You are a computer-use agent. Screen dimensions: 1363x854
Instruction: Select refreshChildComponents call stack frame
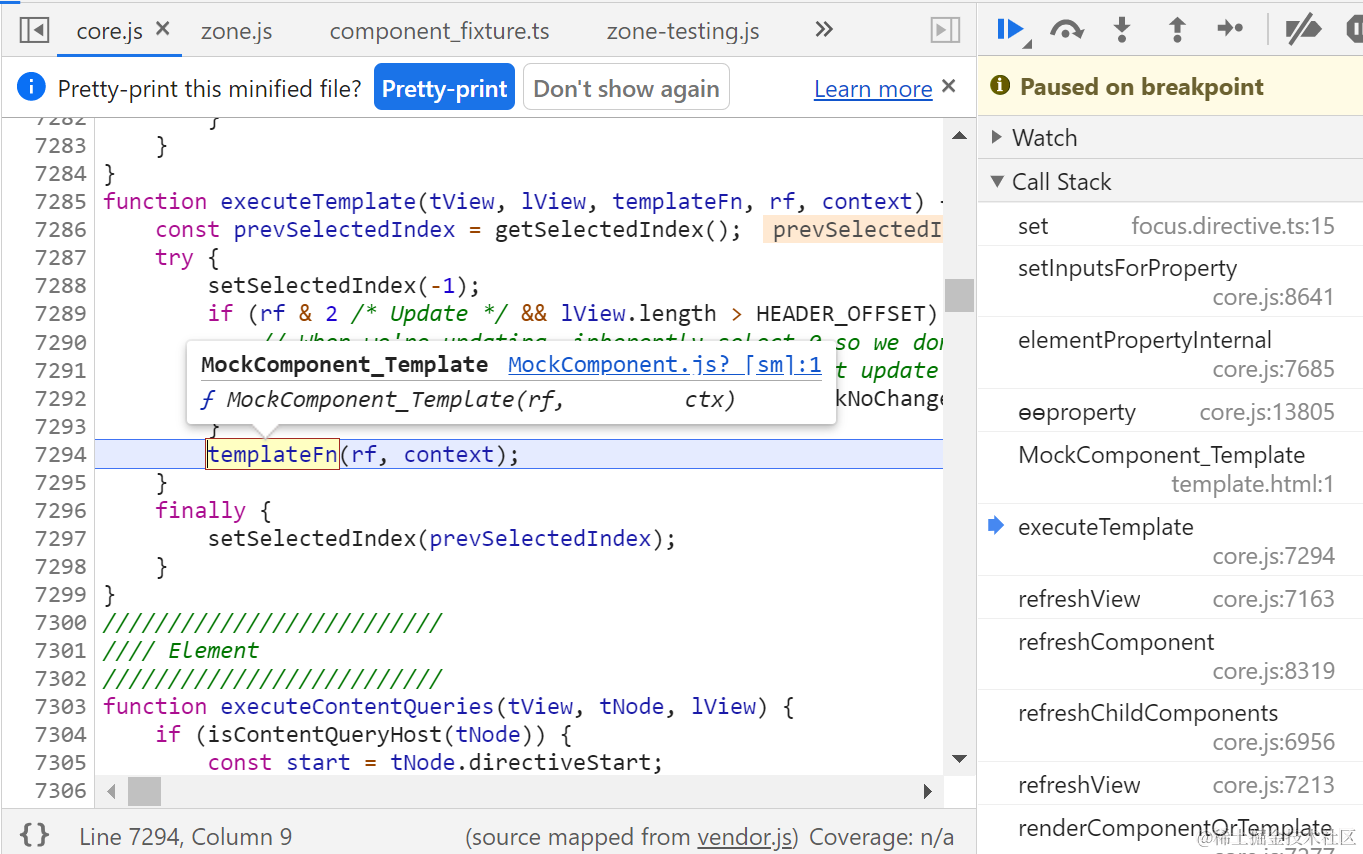(x=1170, y=727)
